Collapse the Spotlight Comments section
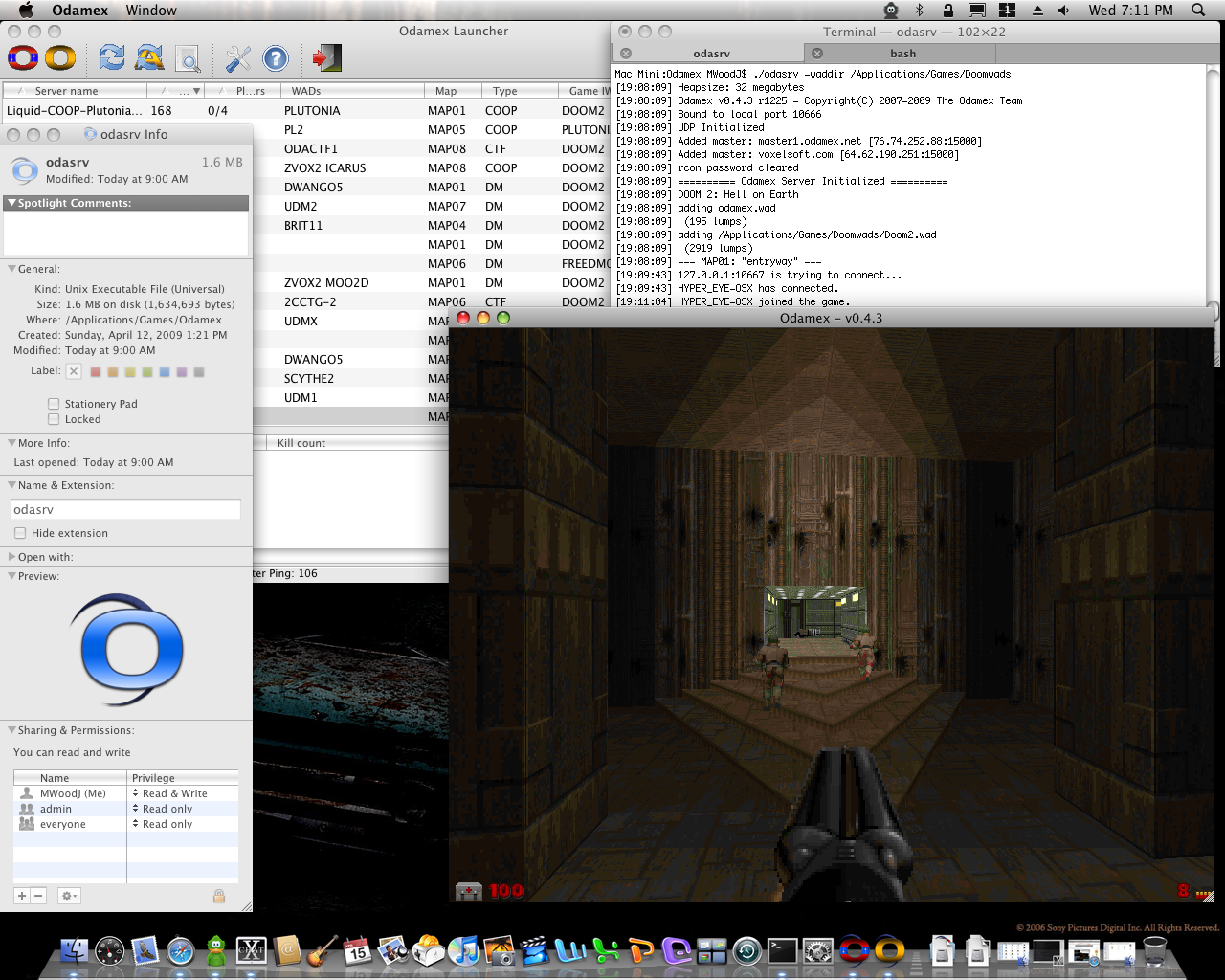Viewport: 1225px width, 980px height. 11,203
